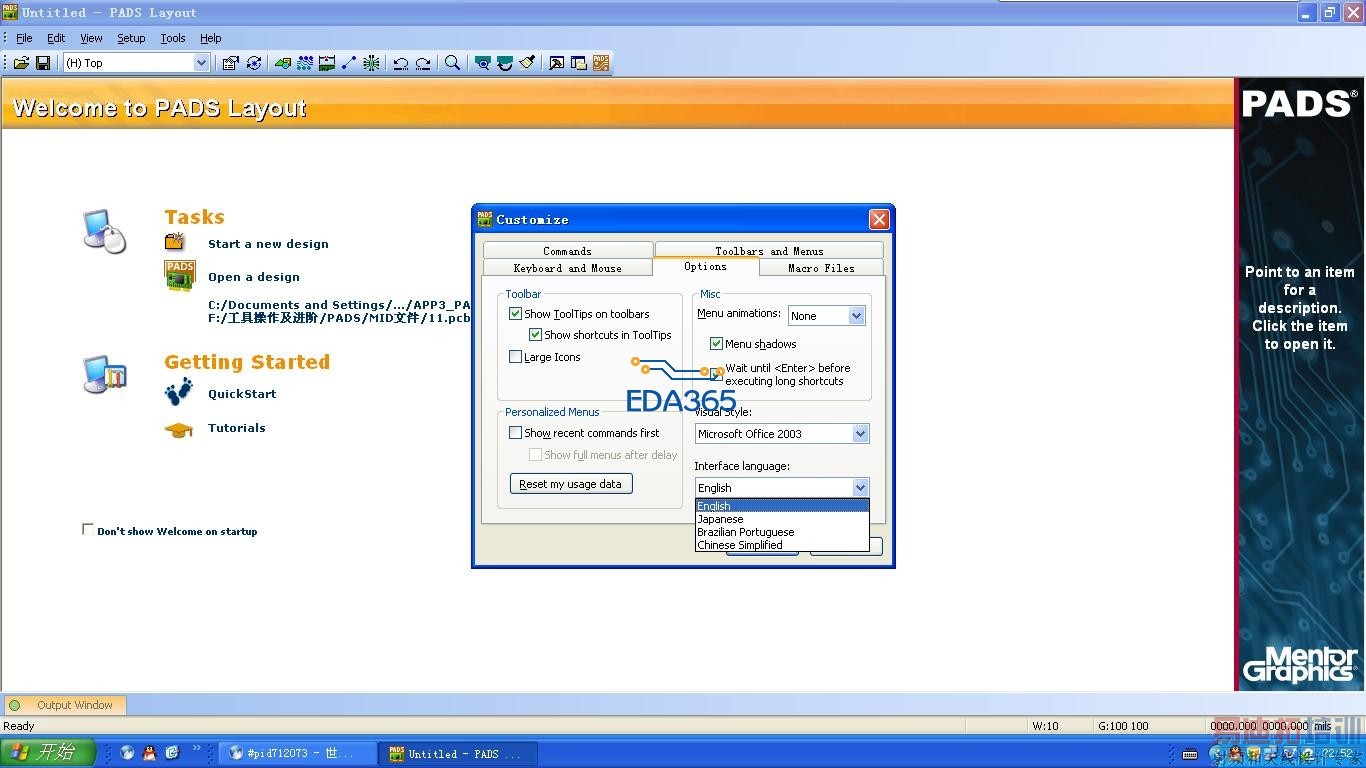This screenshot has height=768, width=1366.
Task: Open the Properties toolbar icon
Action: (230, 63)
